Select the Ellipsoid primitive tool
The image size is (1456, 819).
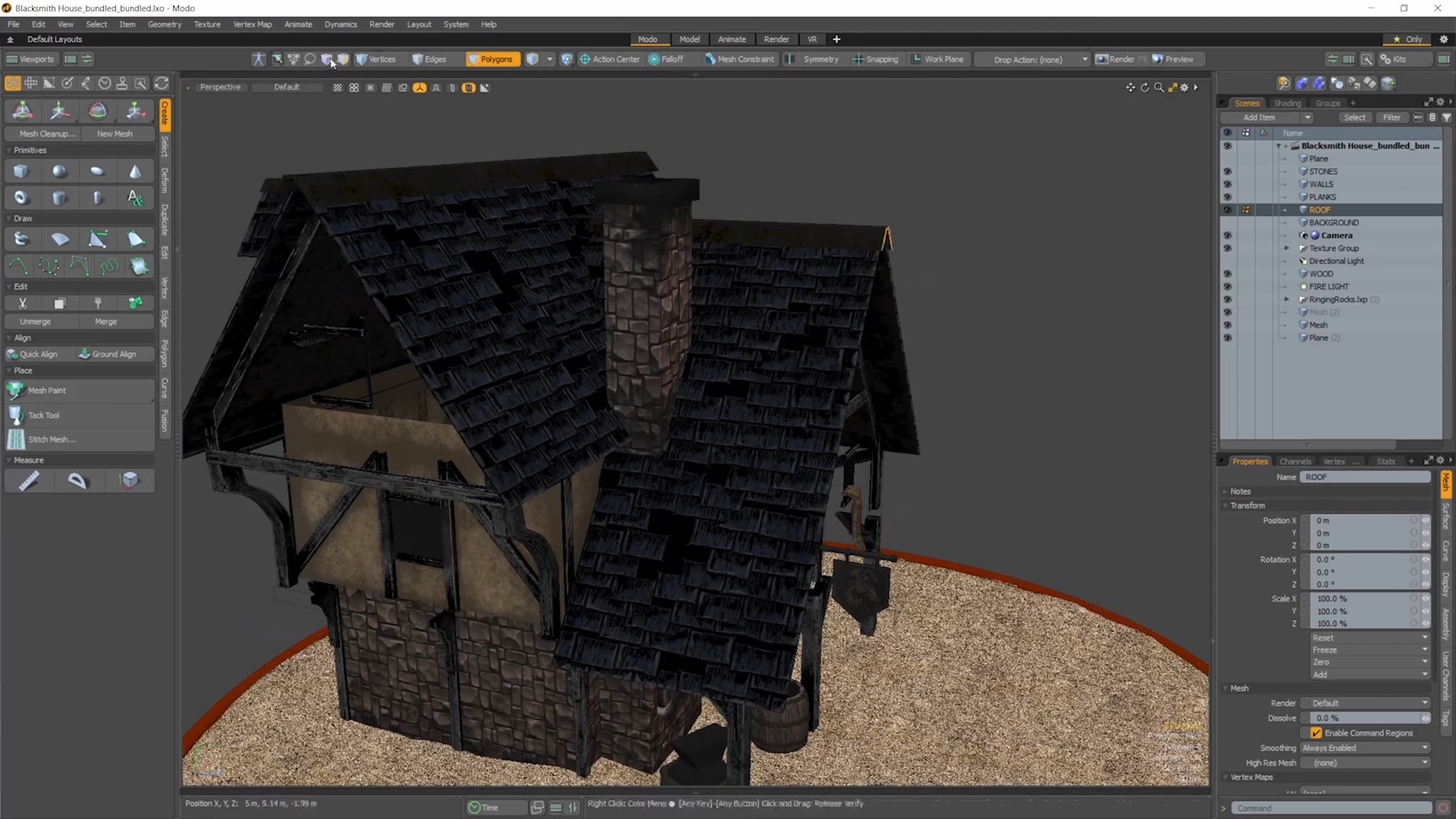click(97, 172)
